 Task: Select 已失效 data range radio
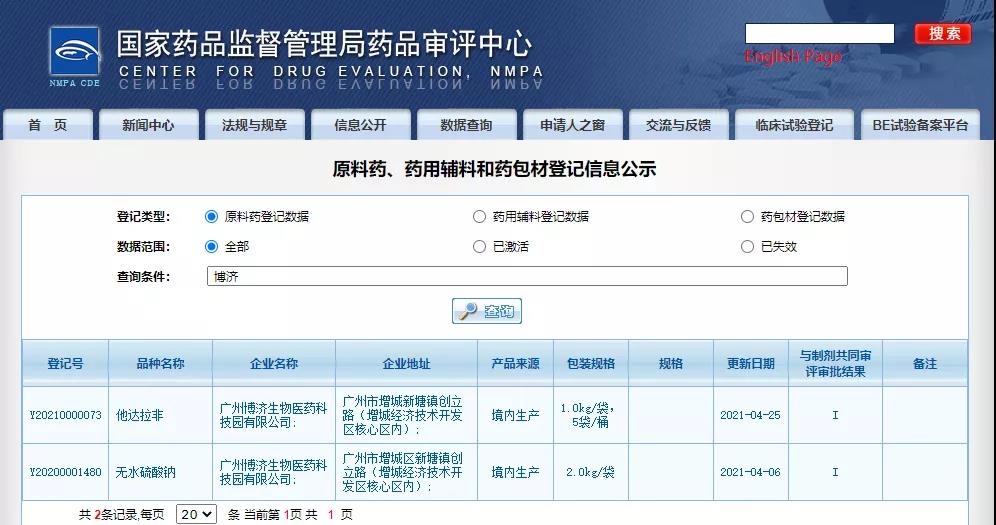point(747,246)
